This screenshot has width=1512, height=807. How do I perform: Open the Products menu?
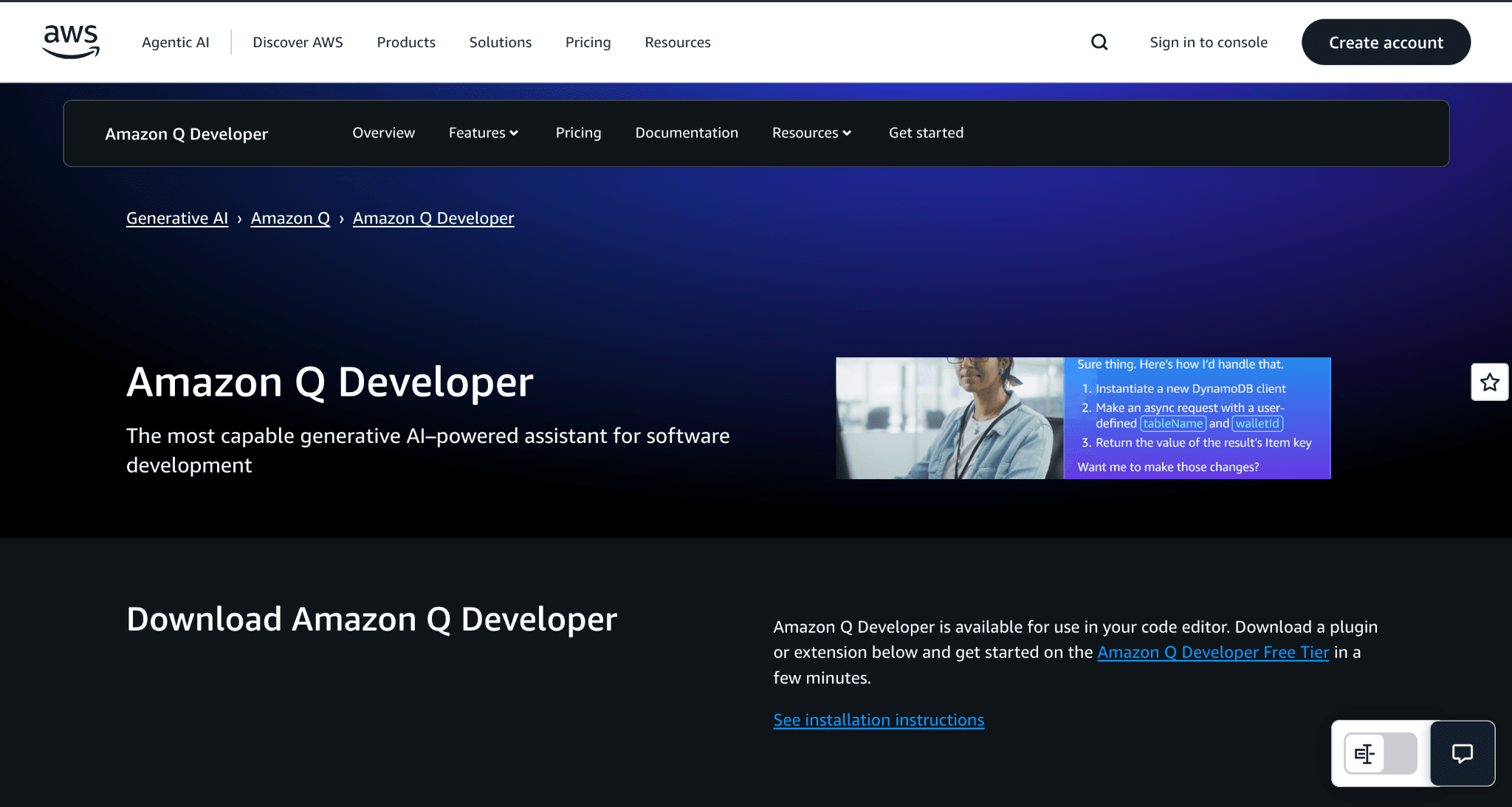pos(406,42)
